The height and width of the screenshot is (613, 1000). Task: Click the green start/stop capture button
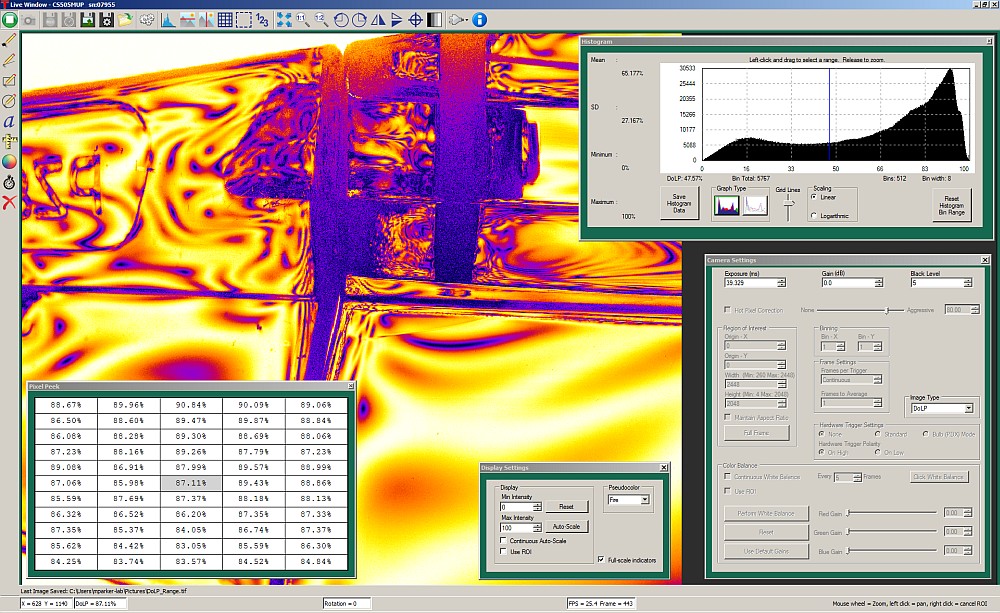pyautogui.click(x=10, y=19)
